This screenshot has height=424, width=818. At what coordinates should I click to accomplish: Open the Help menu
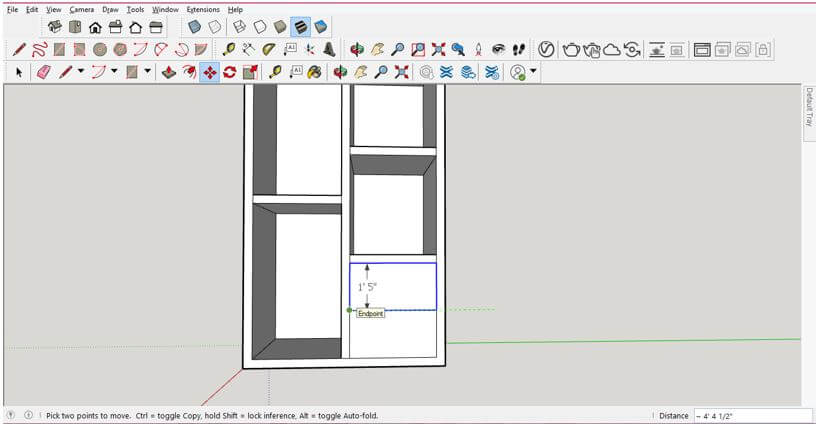235,9
